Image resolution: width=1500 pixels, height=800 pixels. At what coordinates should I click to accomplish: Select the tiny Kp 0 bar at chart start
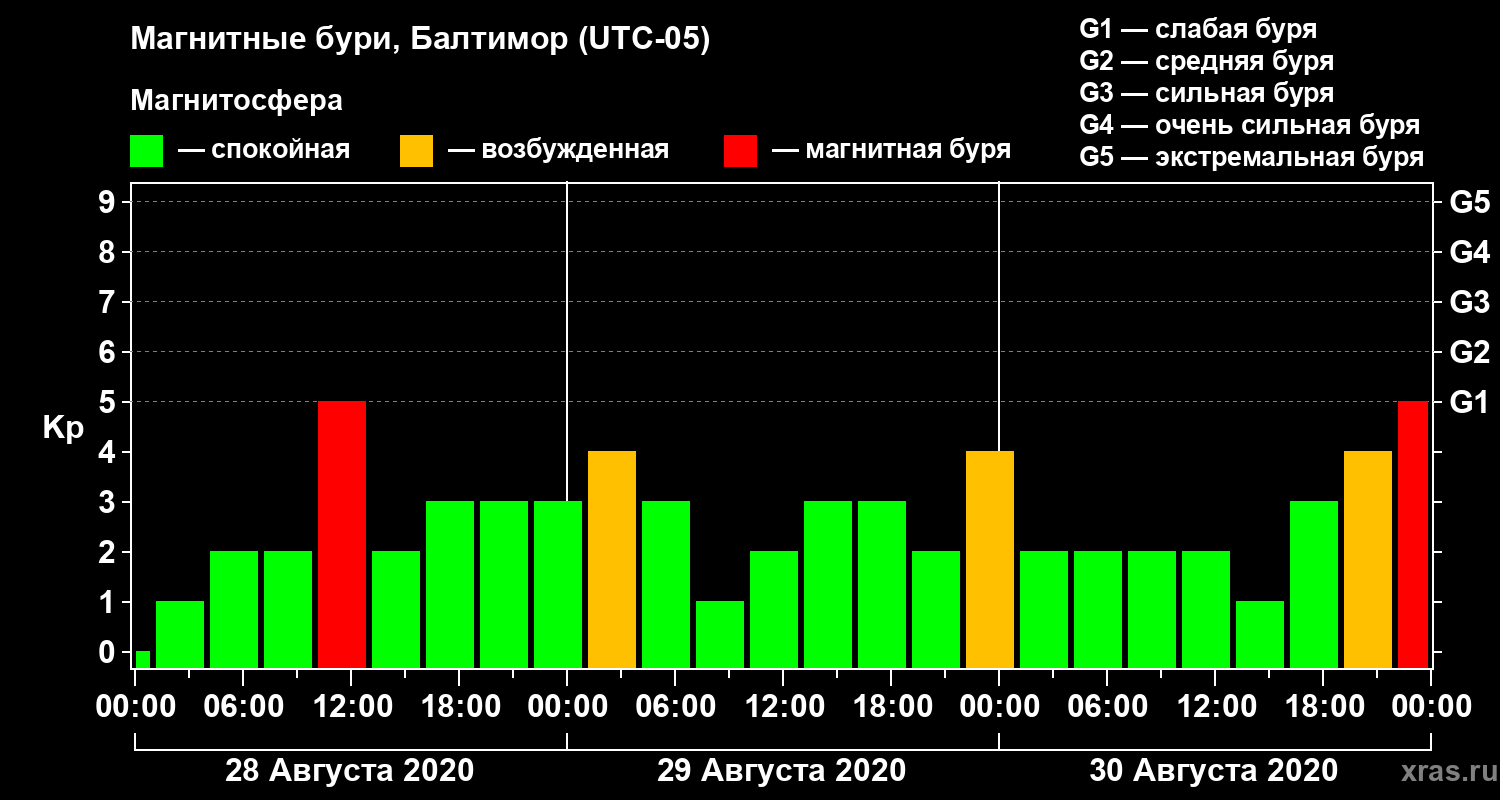click(x=142, y=660)
